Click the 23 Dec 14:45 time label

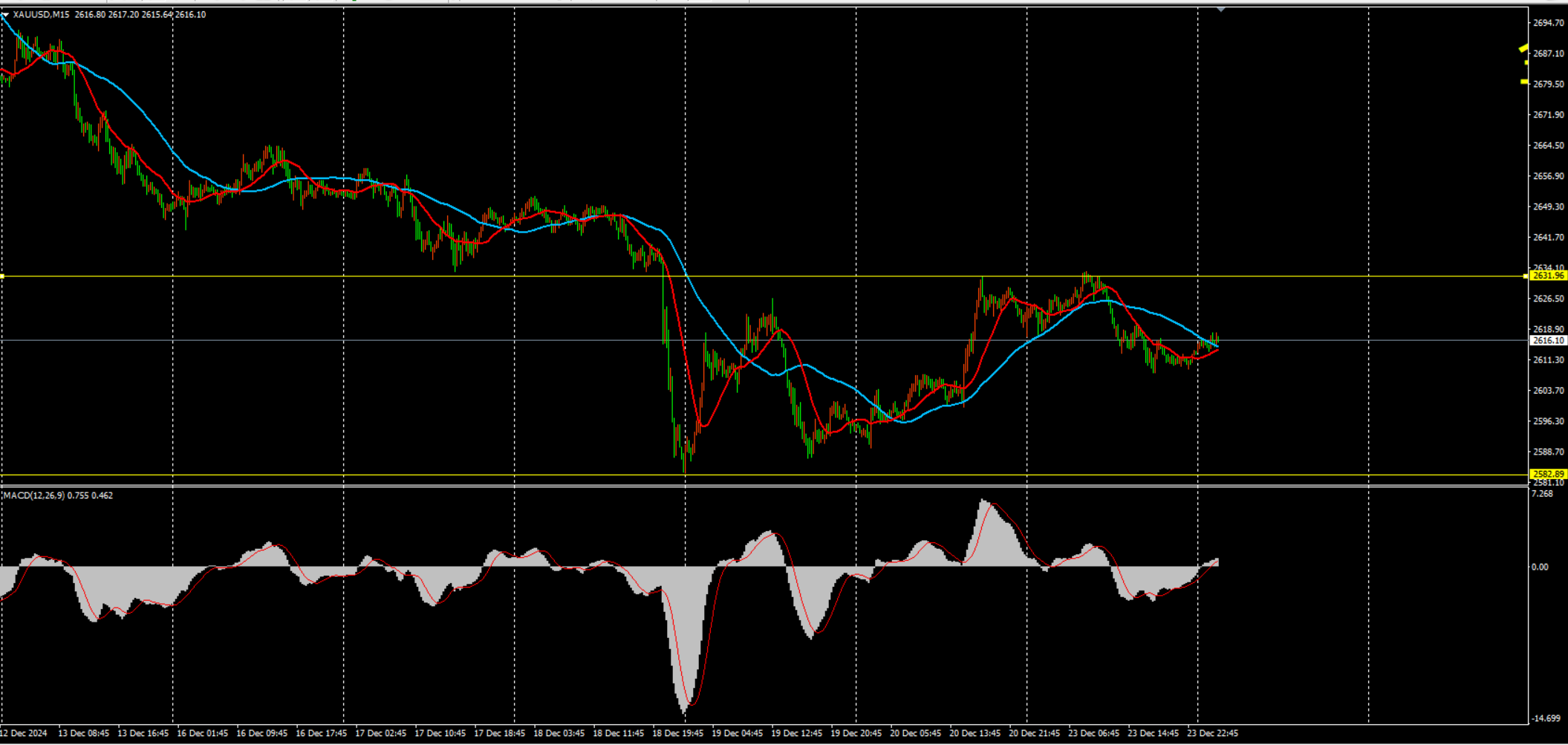[x=1153, y=733]
